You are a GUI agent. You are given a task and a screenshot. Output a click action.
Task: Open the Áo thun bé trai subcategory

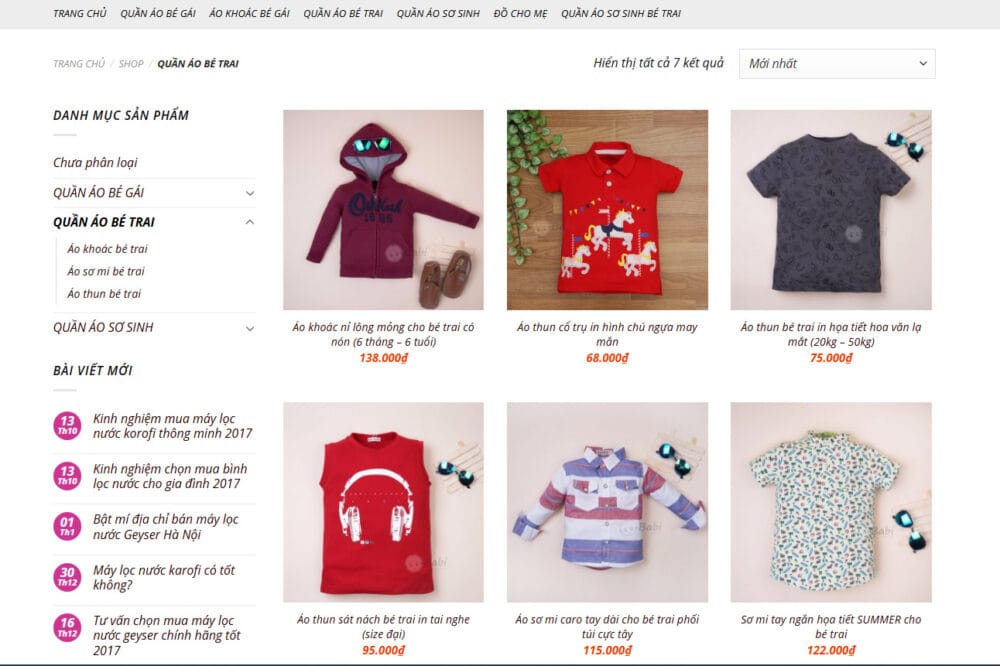point(104,293)
